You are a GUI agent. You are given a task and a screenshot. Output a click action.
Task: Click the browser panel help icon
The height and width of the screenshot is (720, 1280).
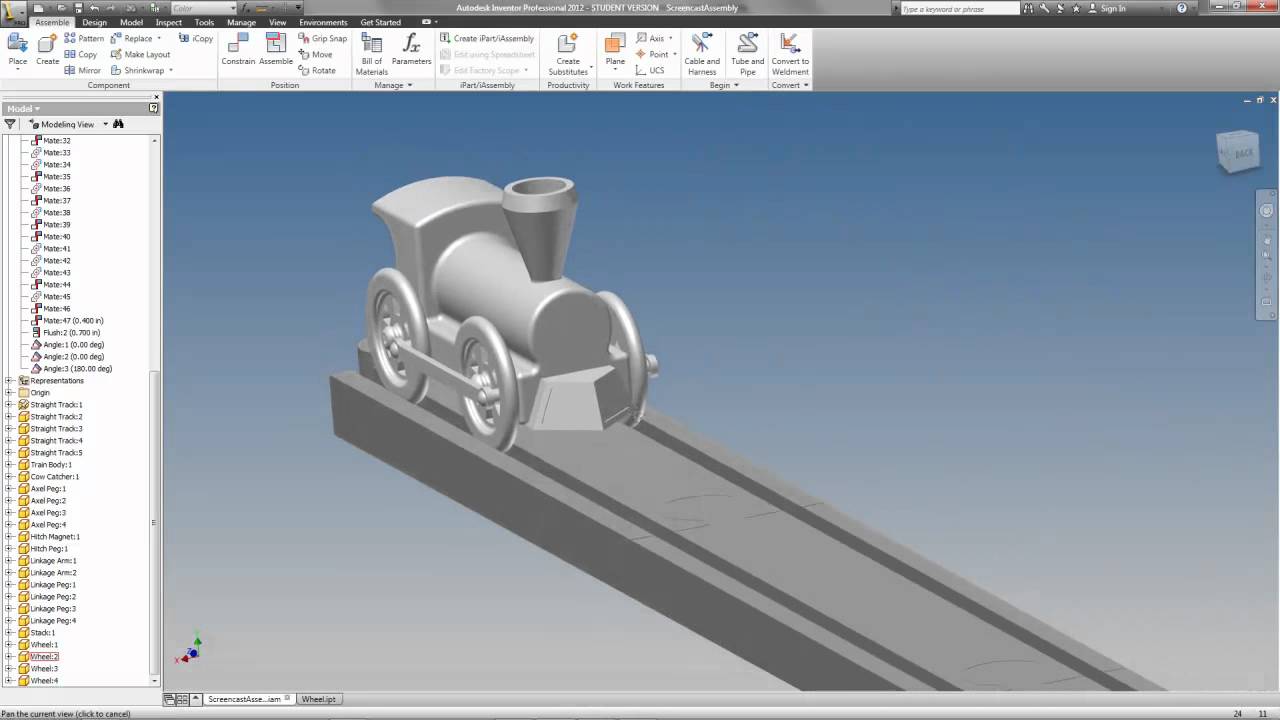click(x=154, y=108)
